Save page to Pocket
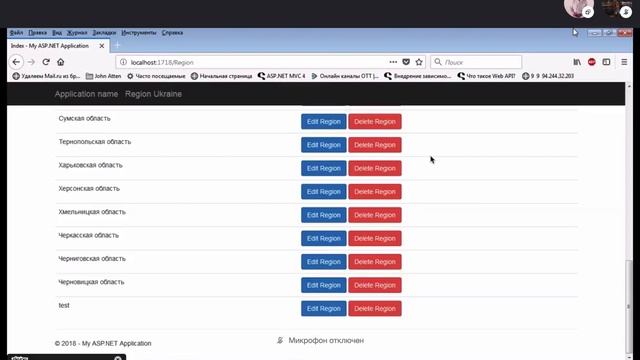 click(x=406, y=62)
